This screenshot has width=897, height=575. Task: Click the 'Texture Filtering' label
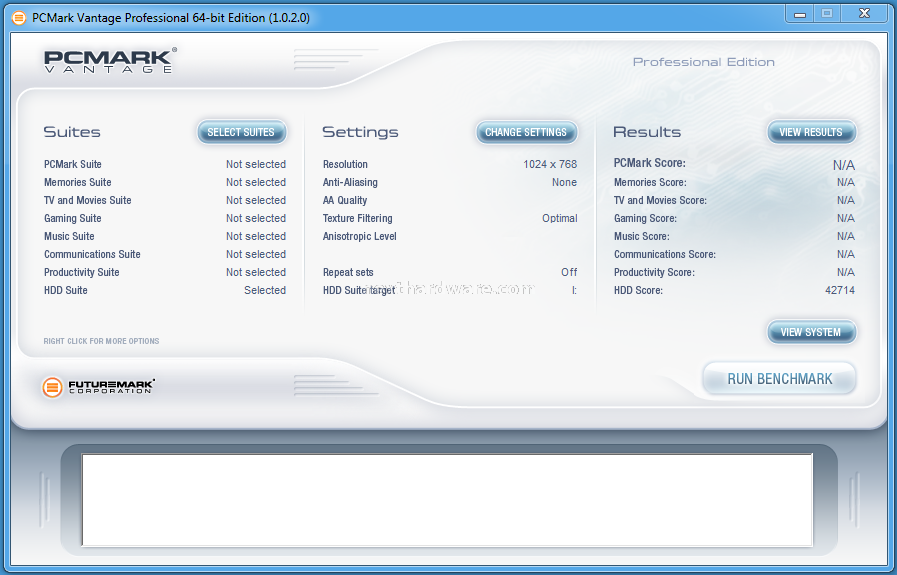(x=358, y=219)
